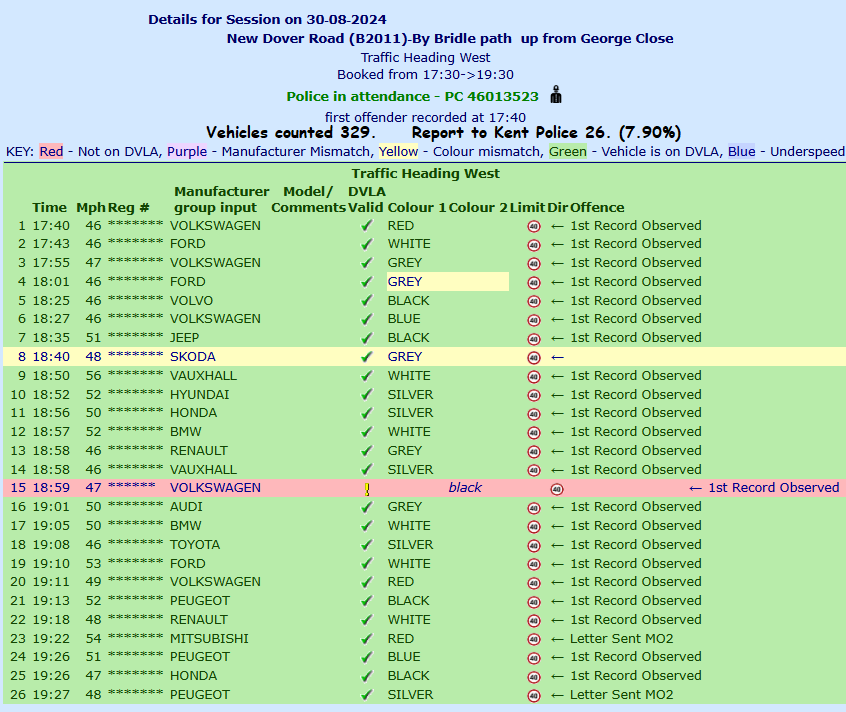Click the 54 mph value in row 23
Screen dimensions: 846x712
tap(93, 639)
